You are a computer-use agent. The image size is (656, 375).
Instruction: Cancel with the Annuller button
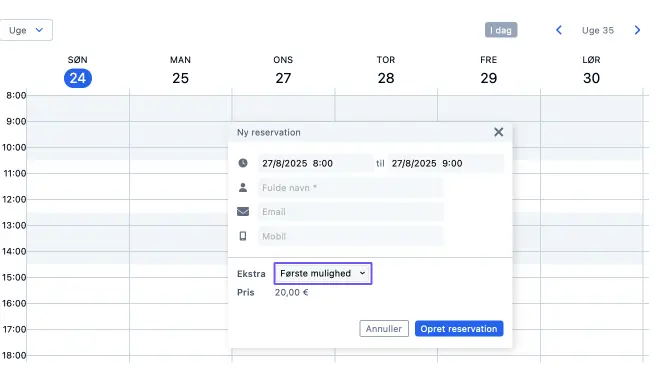pos(384,329)
